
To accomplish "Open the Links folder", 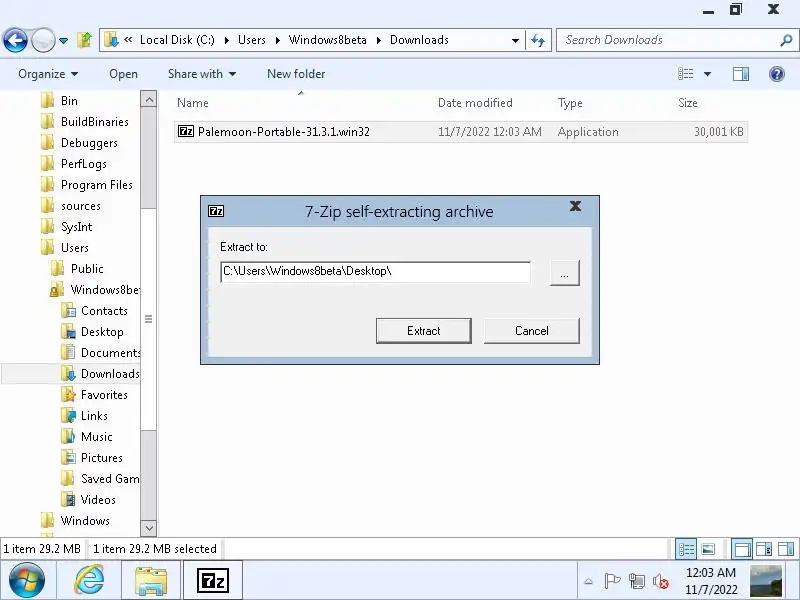I will [94, 415].
